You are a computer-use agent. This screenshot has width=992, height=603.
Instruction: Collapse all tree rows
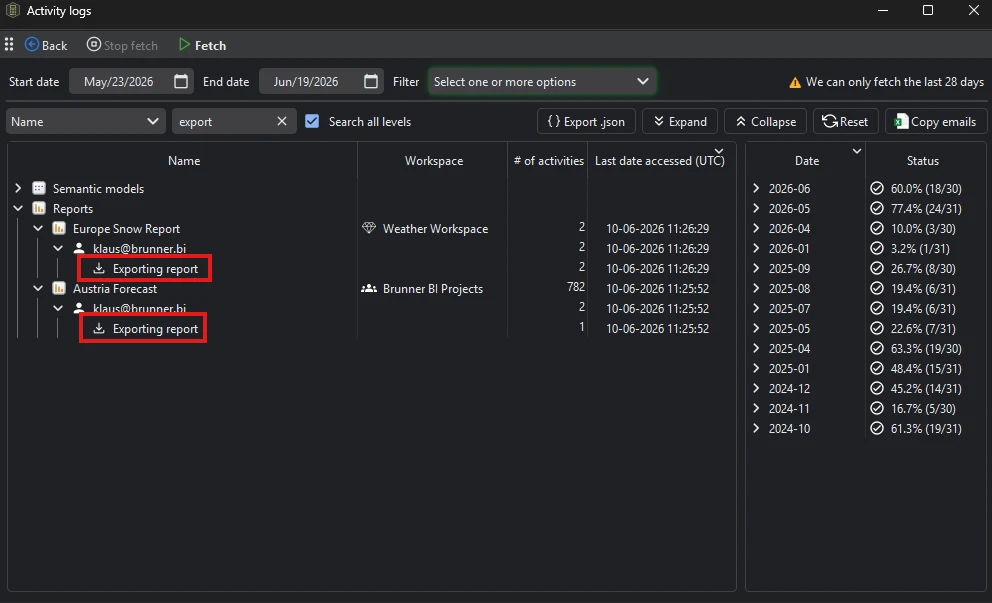coord(766,121)
